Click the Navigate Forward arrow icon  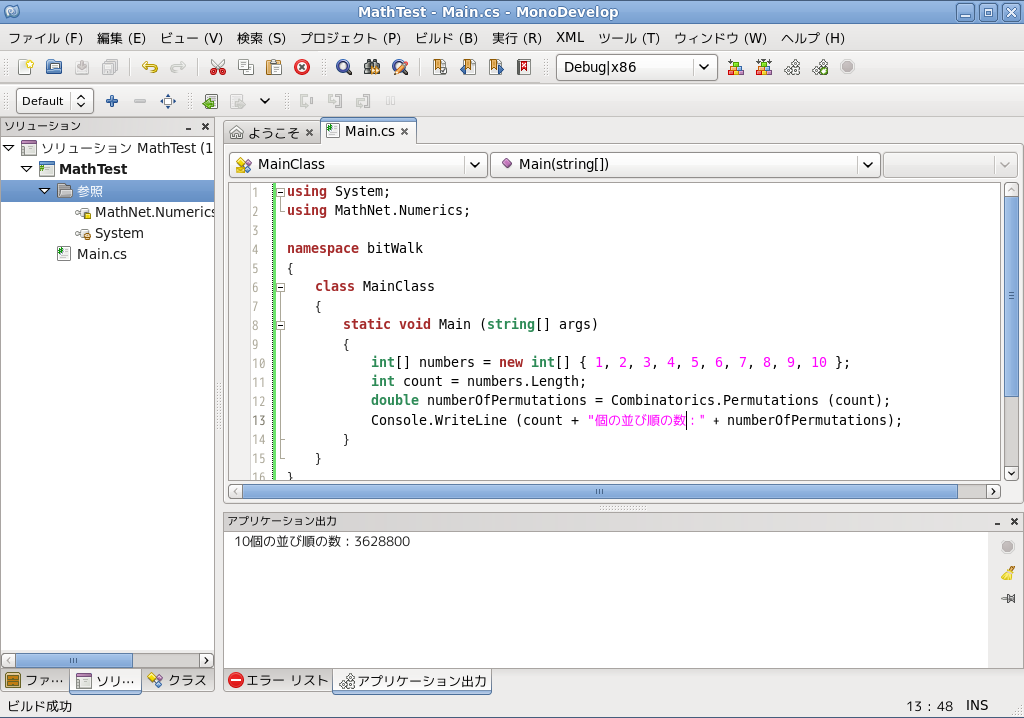238,101
